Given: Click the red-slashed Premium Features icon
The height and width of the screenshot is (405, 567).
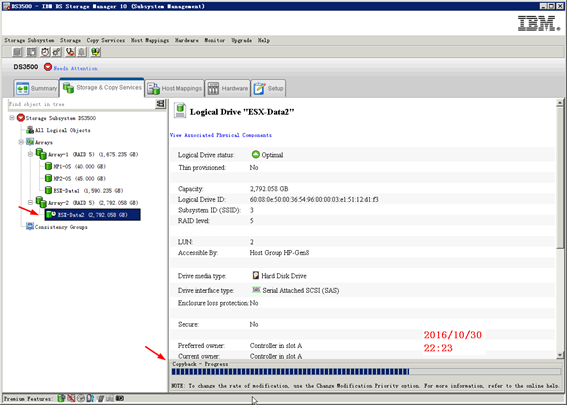Looking at the screenshot, I should [x=71, y=398].
